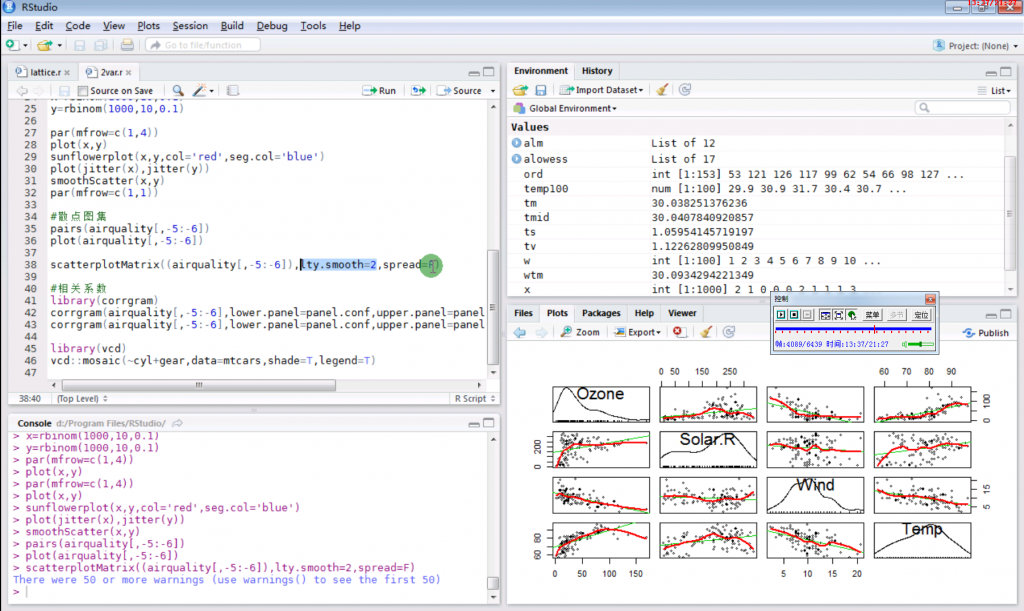This screenshot has width=1024, height=611.
Task: Expand the alm list object
Action: coord(517,143)
